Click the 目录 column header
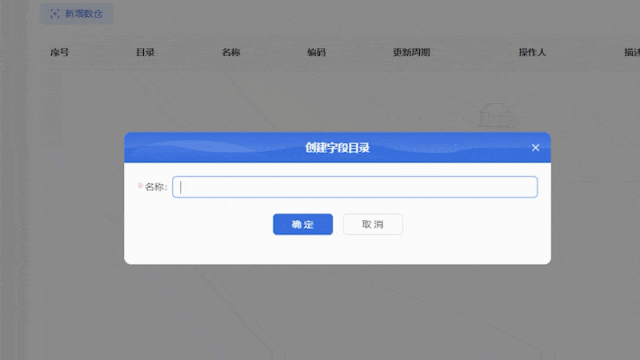 145,52
